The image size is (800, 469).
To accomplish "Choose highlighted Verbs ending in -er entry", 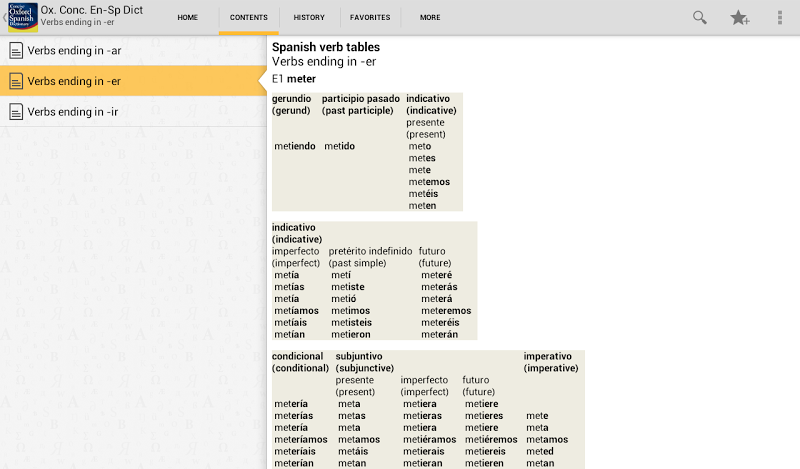I will (75, 81).
